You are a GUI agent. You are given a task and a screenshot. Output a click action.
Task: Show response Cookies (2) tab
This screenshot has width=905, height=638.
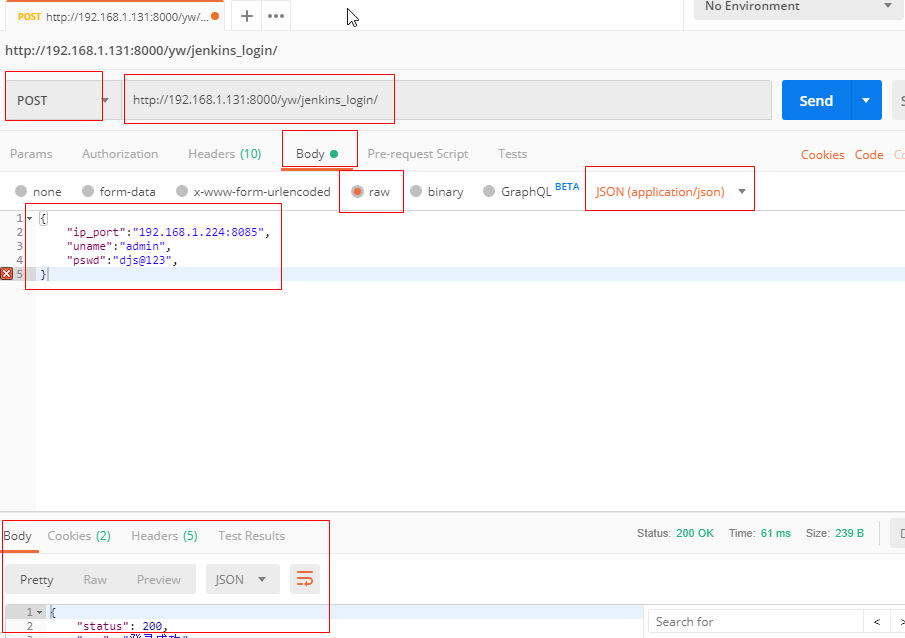click(79, 536)
